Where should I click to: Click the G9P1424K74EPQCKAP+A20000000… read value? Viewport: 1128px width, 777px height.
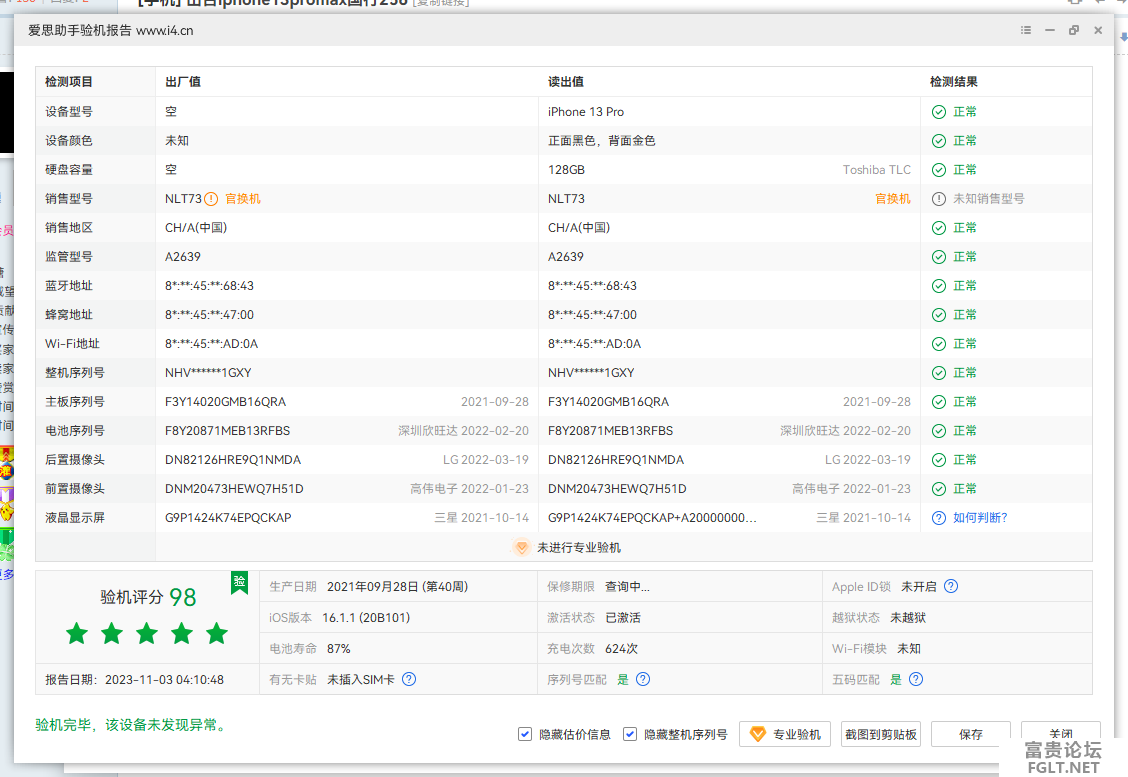tap(652, 518)
